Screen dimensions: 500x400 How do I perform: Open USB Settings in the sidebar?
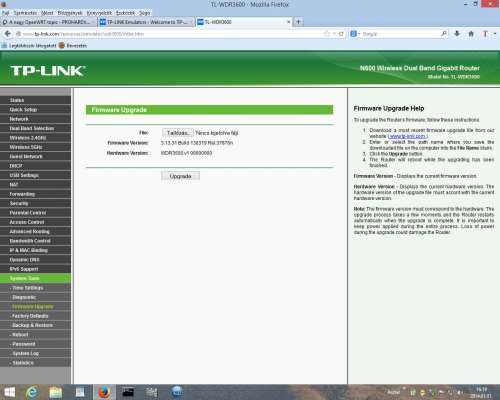click(35, 175)
